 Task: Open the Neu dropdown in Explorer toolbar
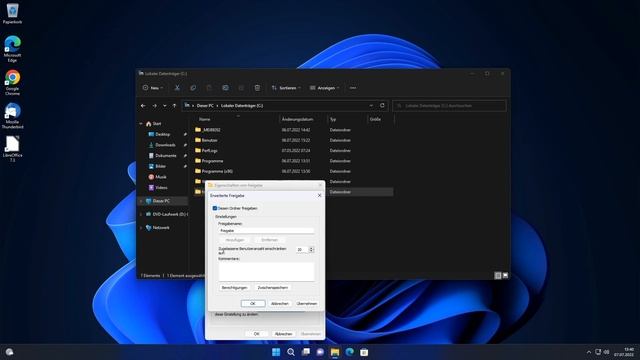pyautogui.click(x=153, y=88)
